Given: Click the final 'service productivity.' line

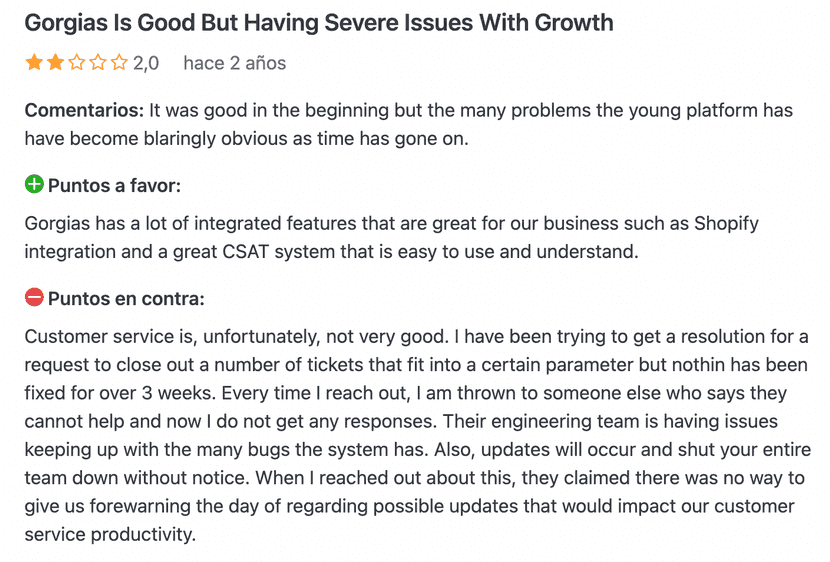Looking at the screenshot, I should [110, 535].
